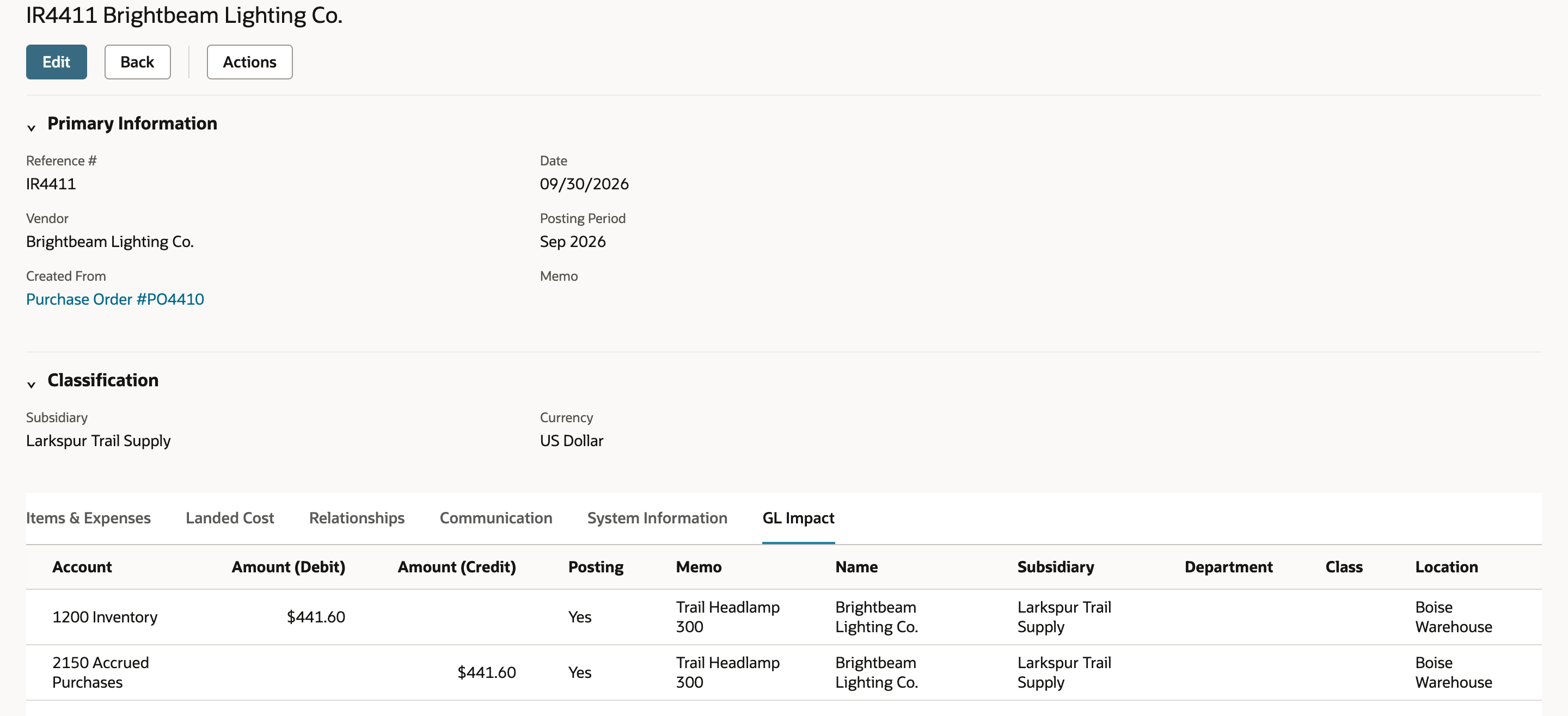This screenshot has height=716, width=1568.
Task: Click the Department column header
Action: click(x=1228, y=567)
